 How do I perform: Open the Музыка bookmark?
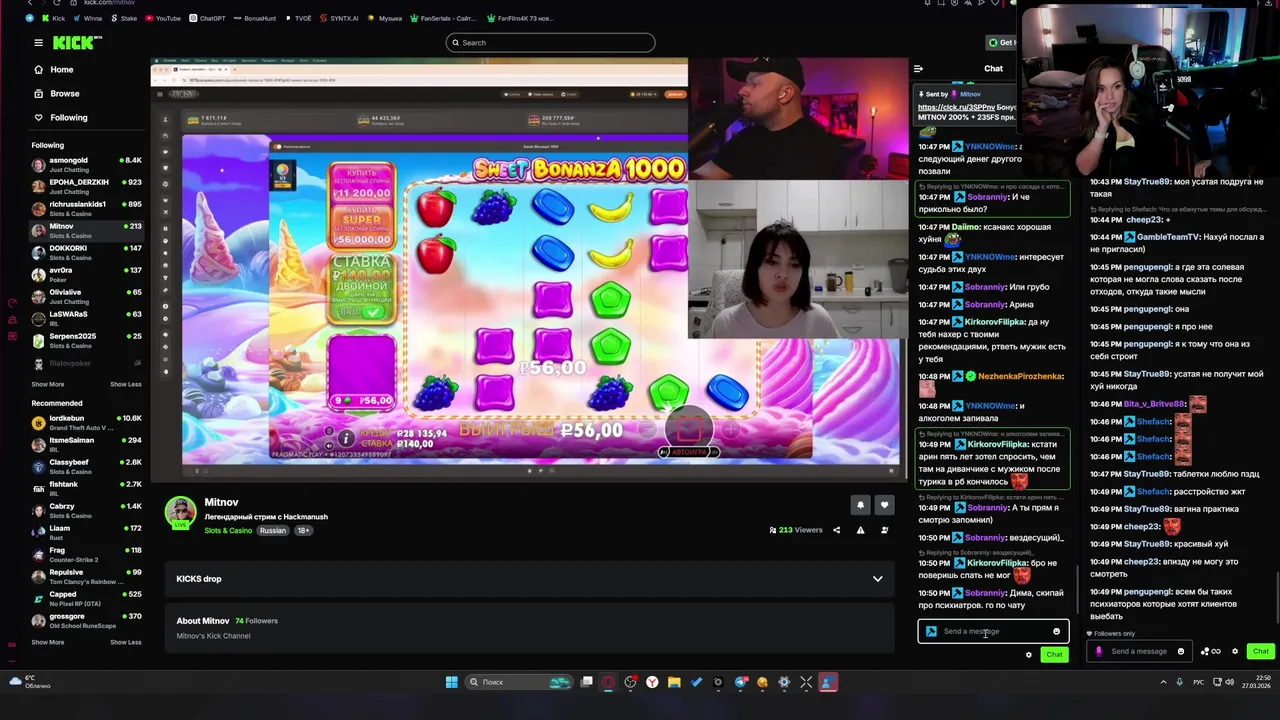[x=384, y=18]
